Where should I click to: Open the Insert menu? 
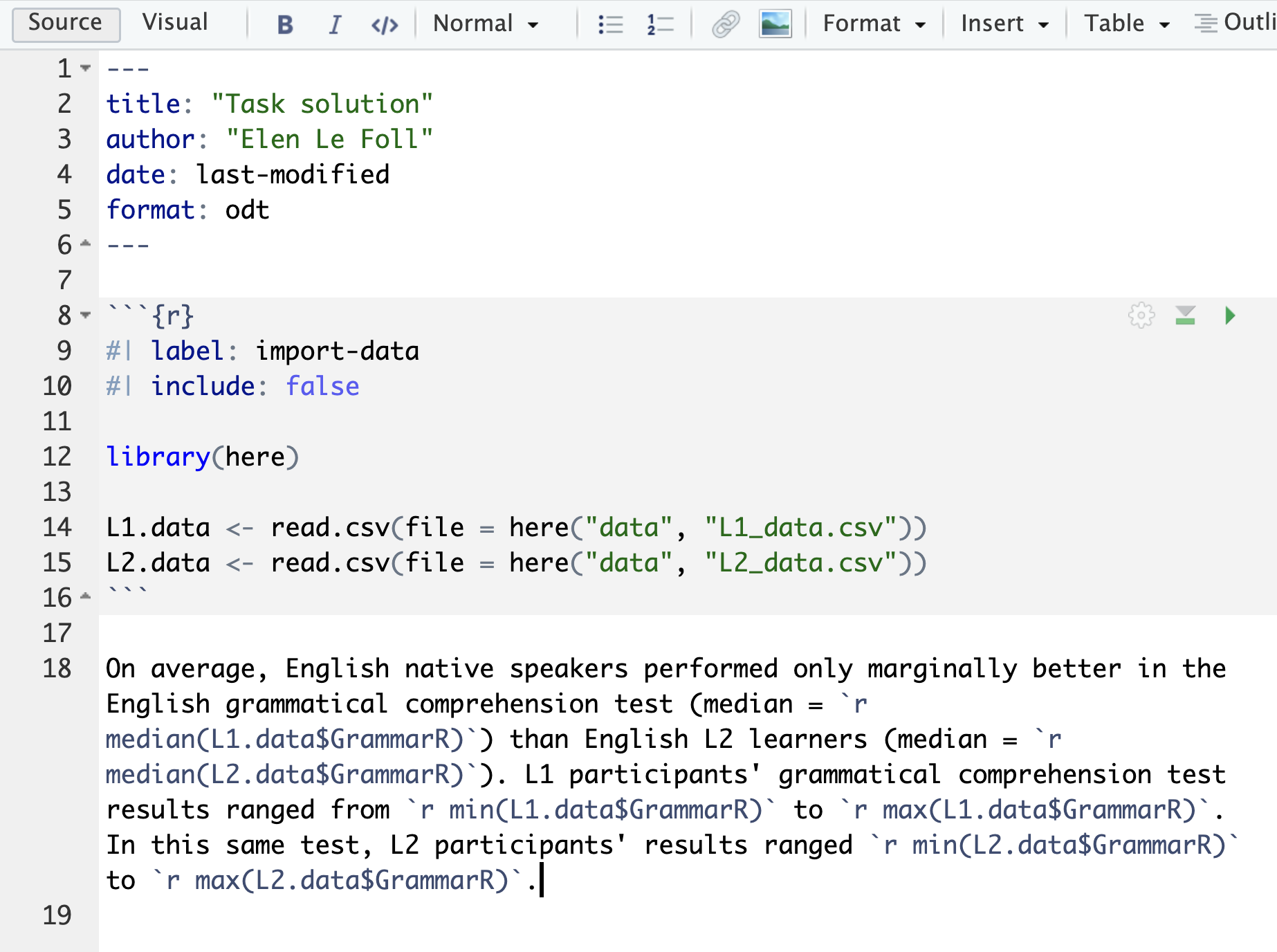(x=1004, y=24)
